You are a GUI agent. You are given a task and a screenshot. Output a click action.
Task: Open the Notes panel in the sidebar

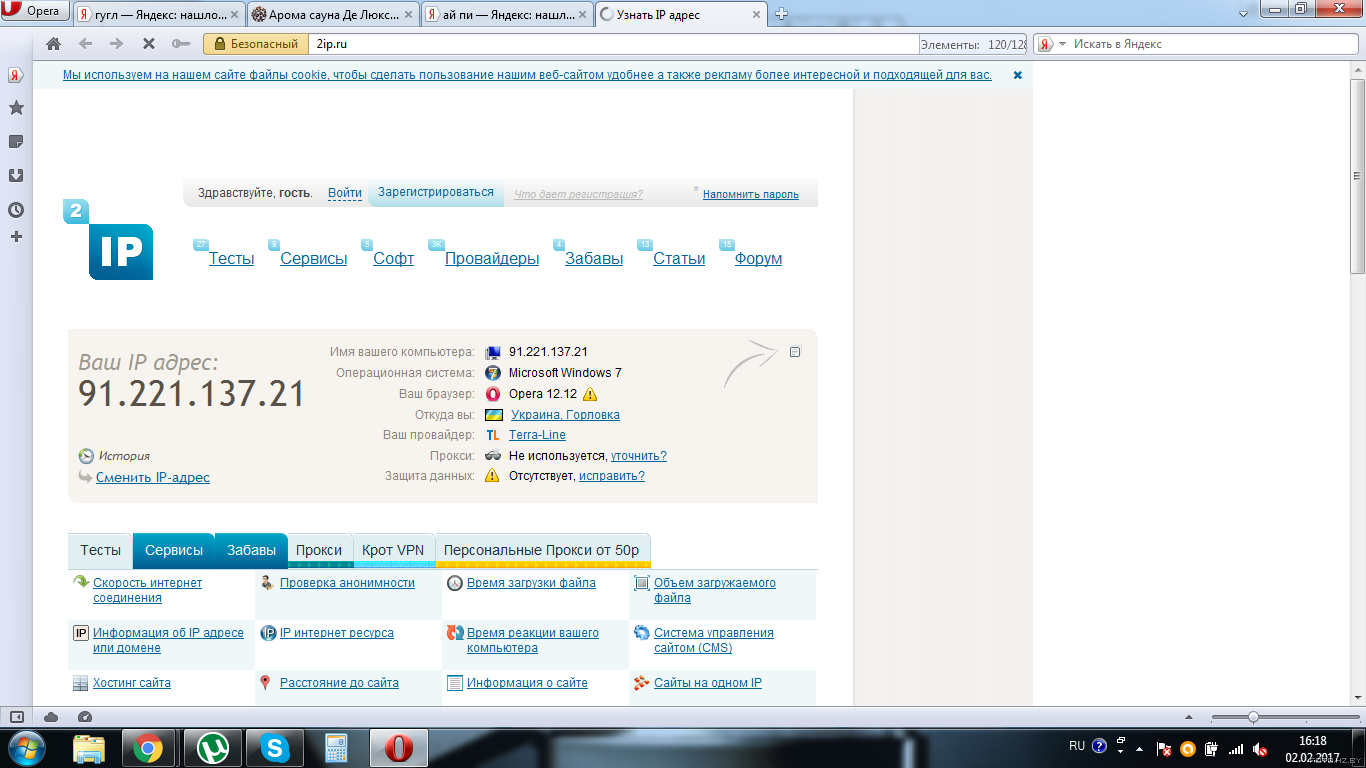tap(16, 142)
